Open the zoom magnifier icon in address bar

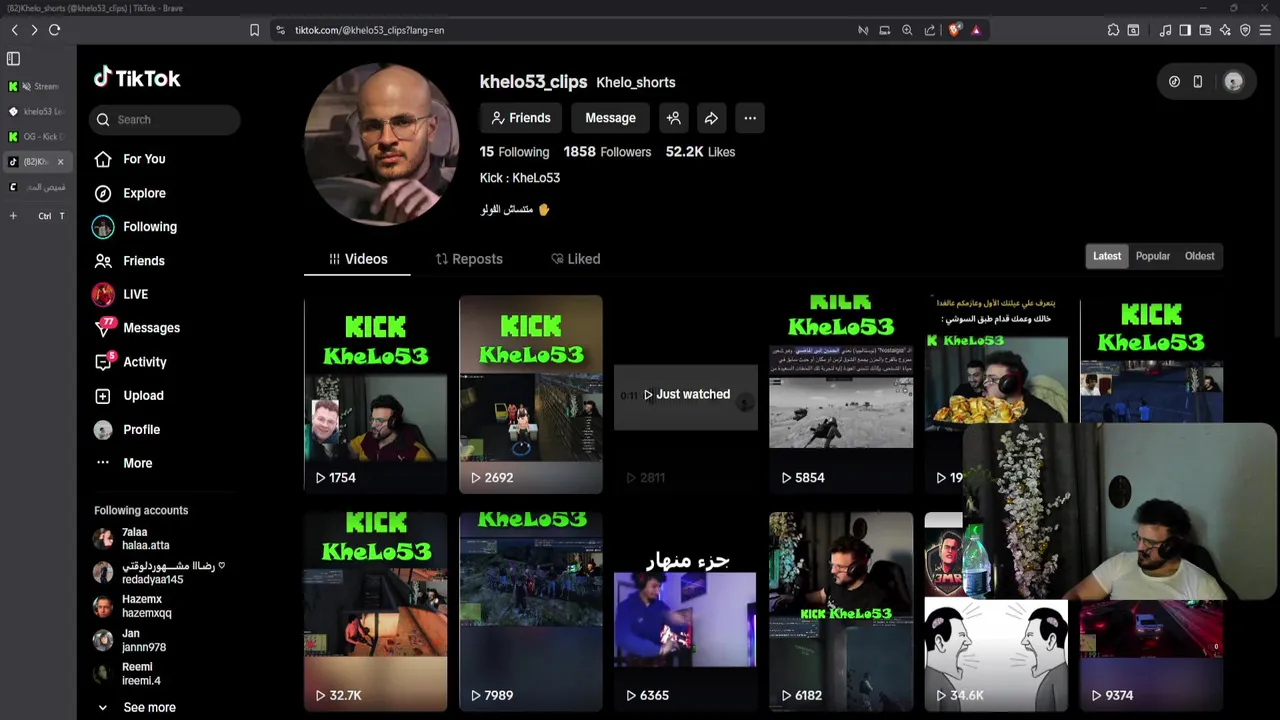pos(907,30)
